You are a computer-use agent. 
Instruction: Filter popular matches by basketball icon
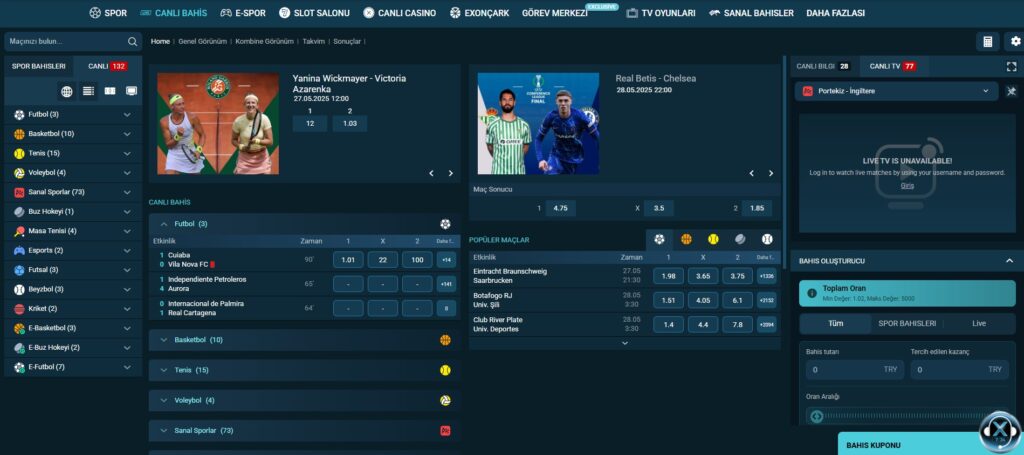coord(686,240)
